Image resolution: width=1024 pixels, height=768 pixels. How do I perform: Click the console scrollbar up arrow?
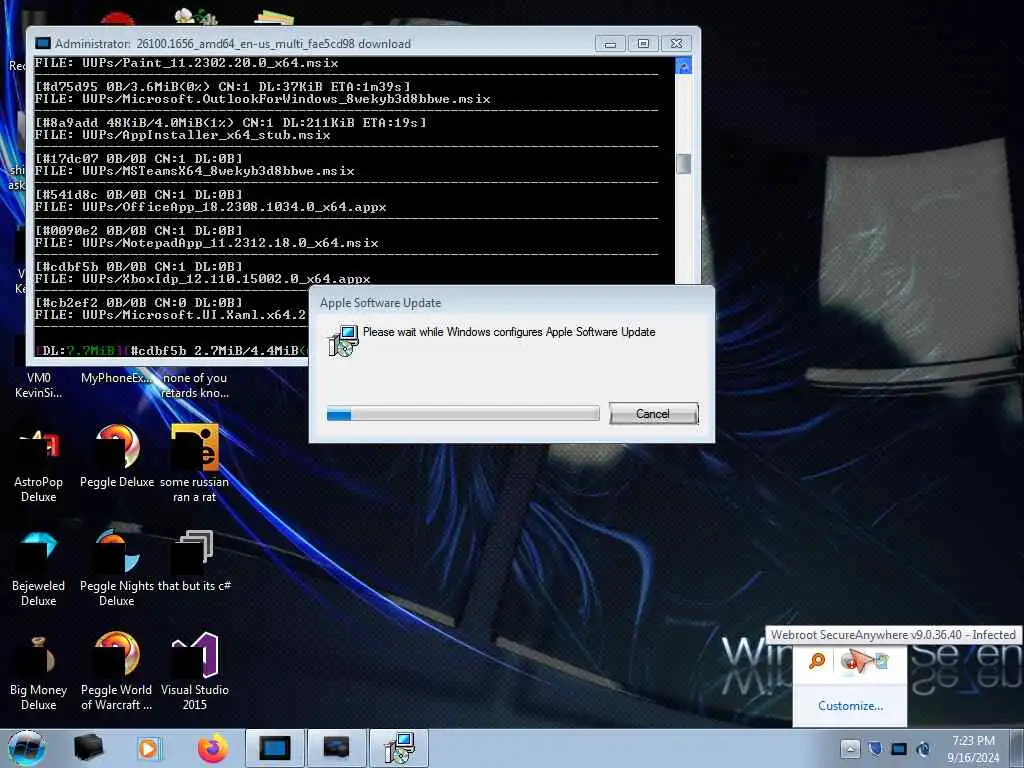coord(683,65)
